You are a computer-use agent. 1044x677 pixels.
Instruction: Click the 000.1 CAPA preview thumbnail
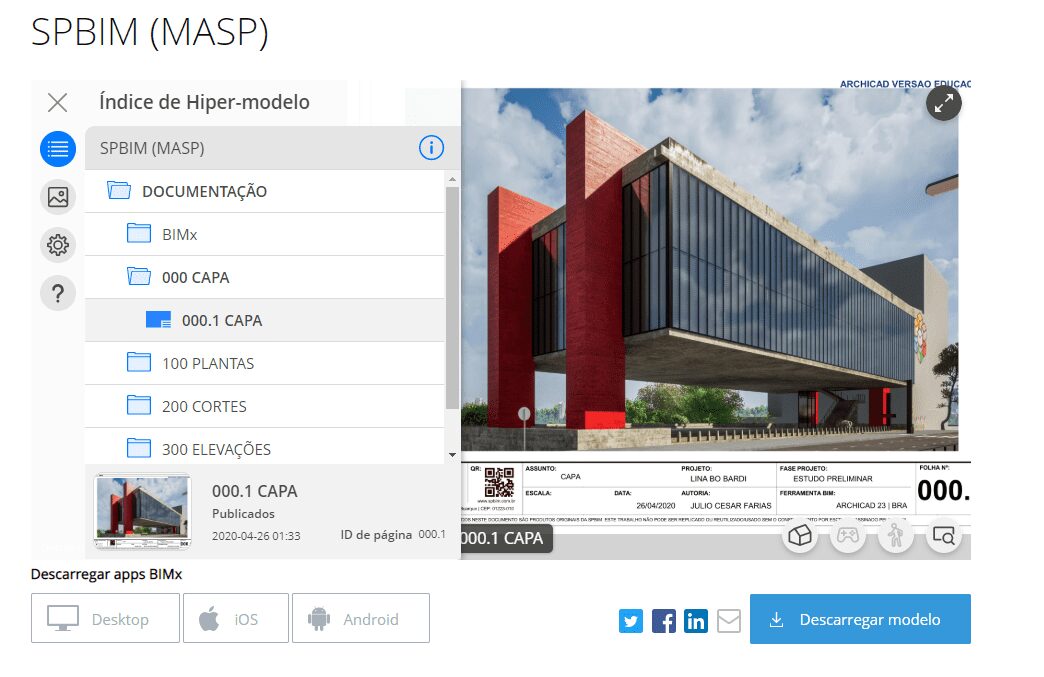[x=143, y=506]
